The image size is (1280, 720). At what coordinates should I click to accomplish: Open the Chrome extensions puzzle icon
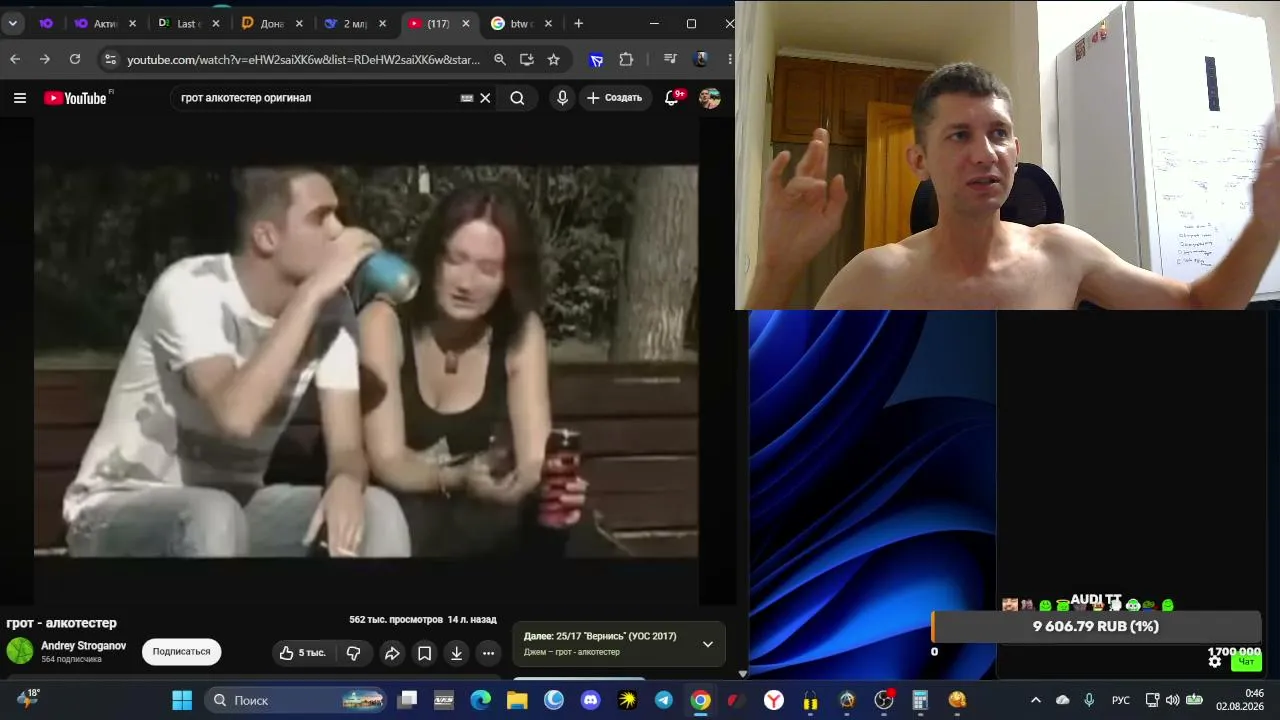(x=626, y=60)
